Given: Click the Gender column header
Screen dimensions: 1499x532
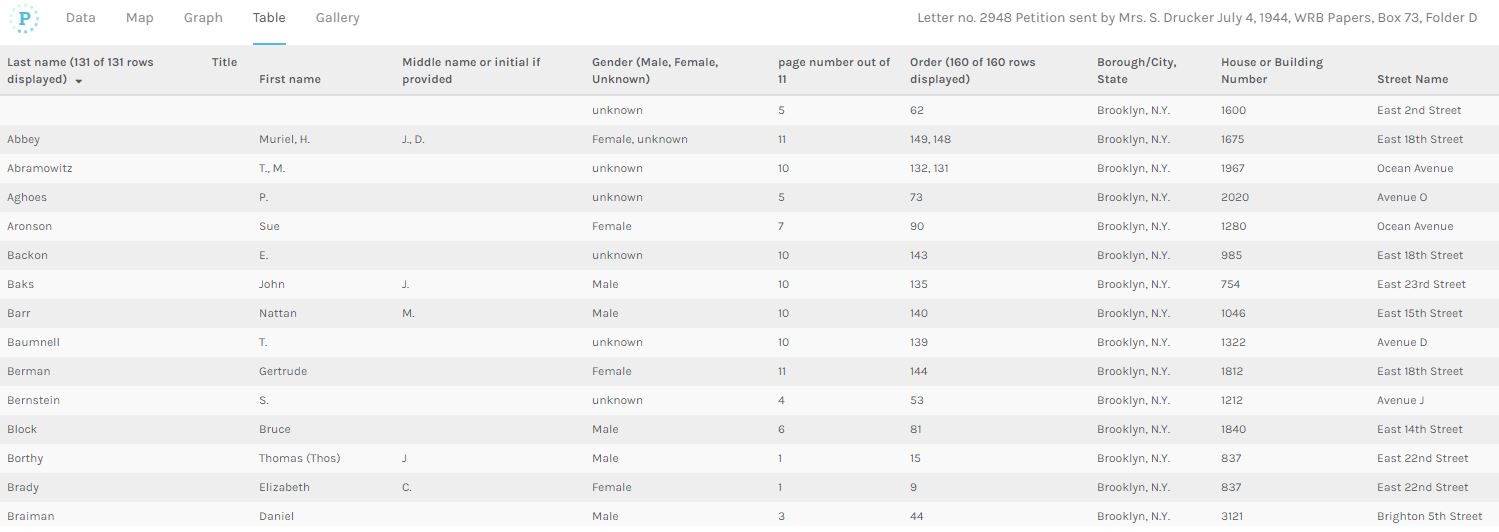Looking at the screenshot, I should coord(654,70).
